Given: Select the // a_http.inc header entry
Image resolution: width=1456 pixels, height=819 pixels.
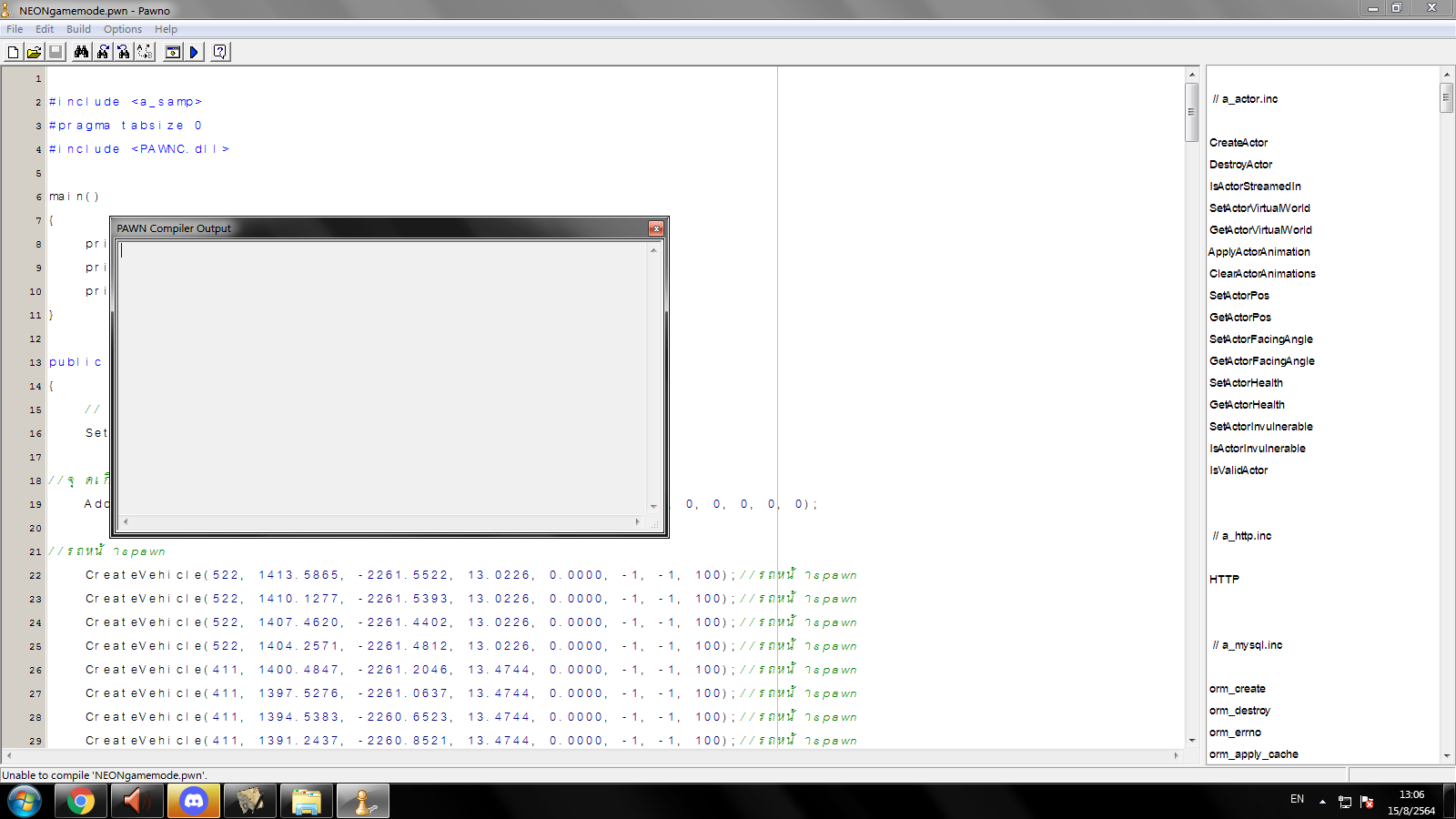Looking at the screenshot, I should pyautogui.click(x=1241, y=536).
